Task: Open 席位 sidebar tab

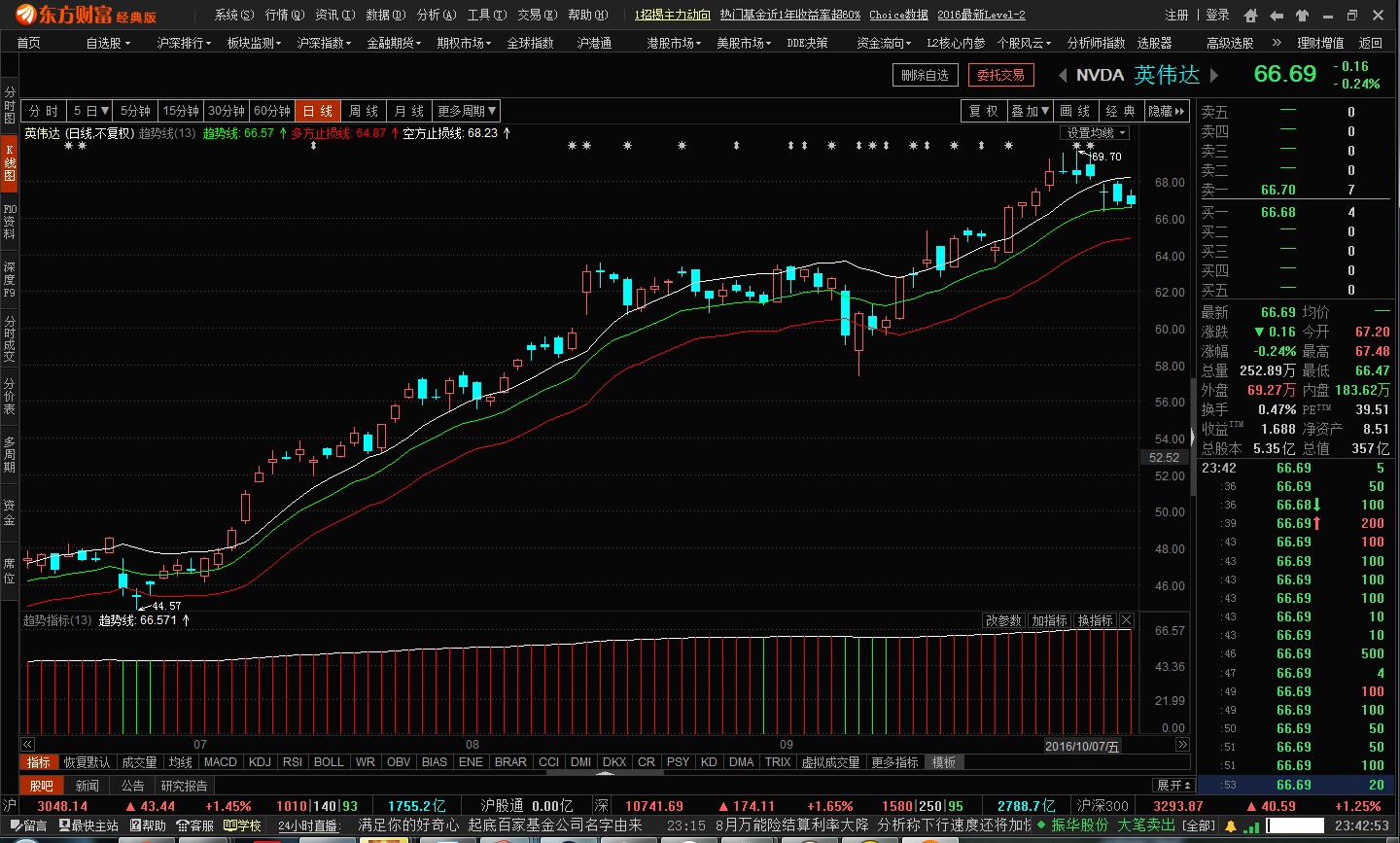Action: coord(10,571)
